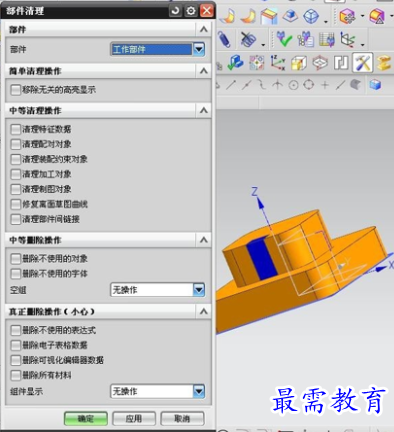Click the crossed-out spring icon
This screenshot has width=394, height=432.
click(x=249, y=40)
